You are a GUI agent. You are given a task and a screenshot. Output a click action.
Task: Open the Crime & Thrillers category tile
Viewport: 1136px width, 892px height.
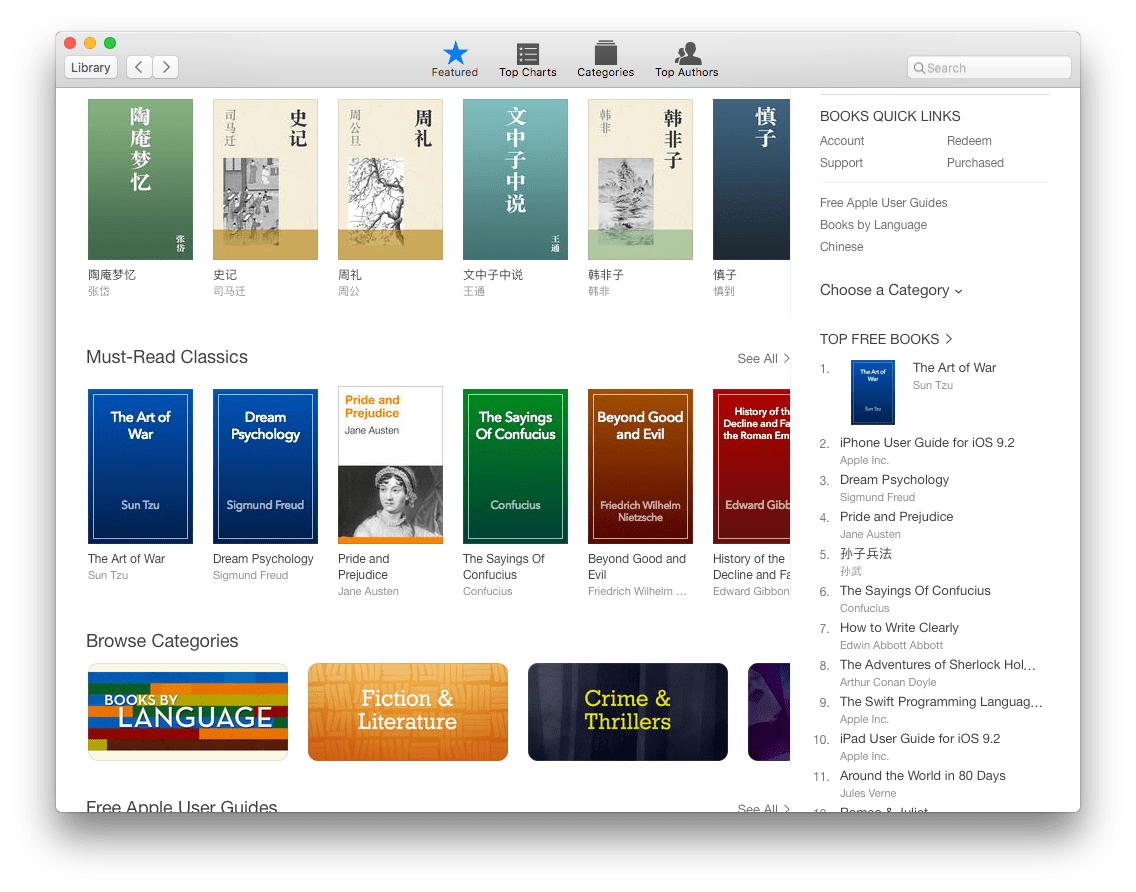627,712
